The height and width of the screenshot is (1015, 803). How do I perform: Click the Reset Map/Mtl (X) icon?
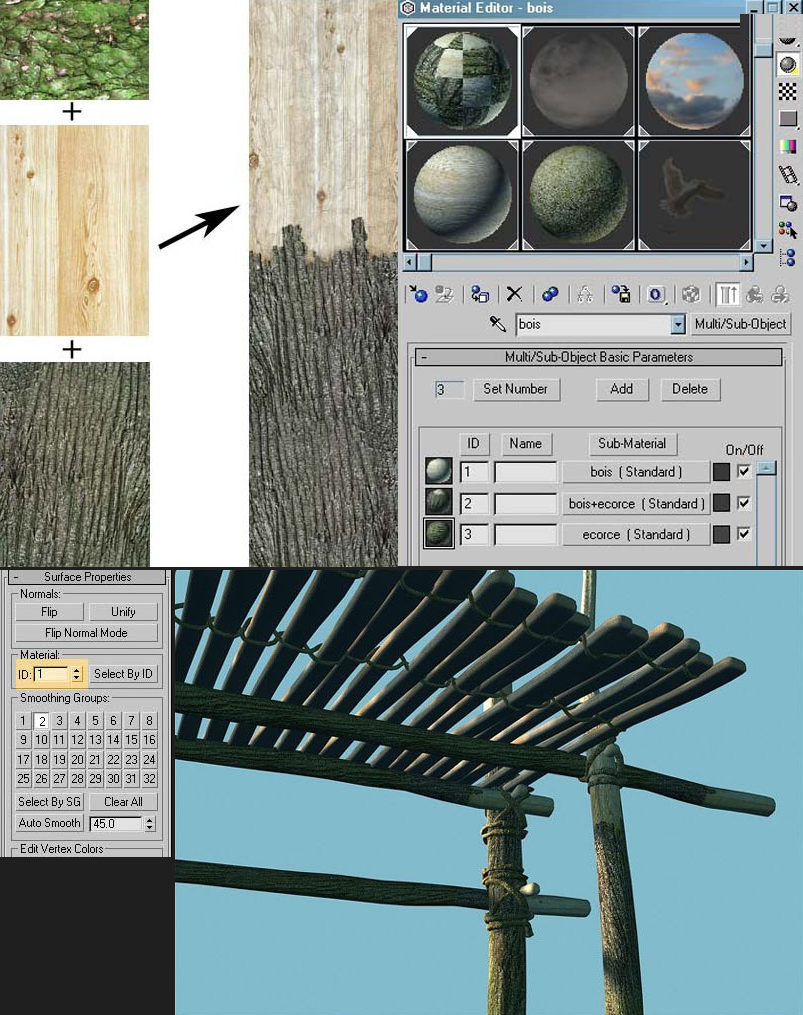514,295
